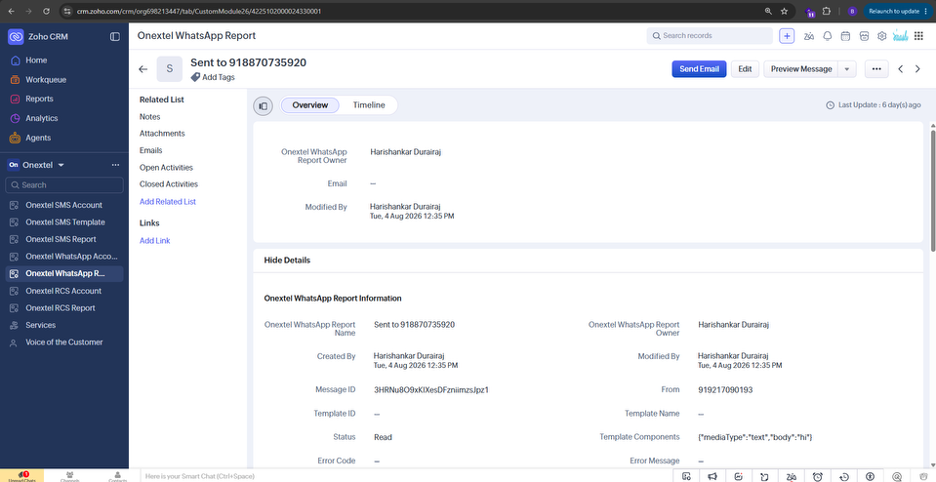The height and width of the screenshot is (482, 936).
Task: Open Contacts in bottom bar
Action: coord(118,476)
